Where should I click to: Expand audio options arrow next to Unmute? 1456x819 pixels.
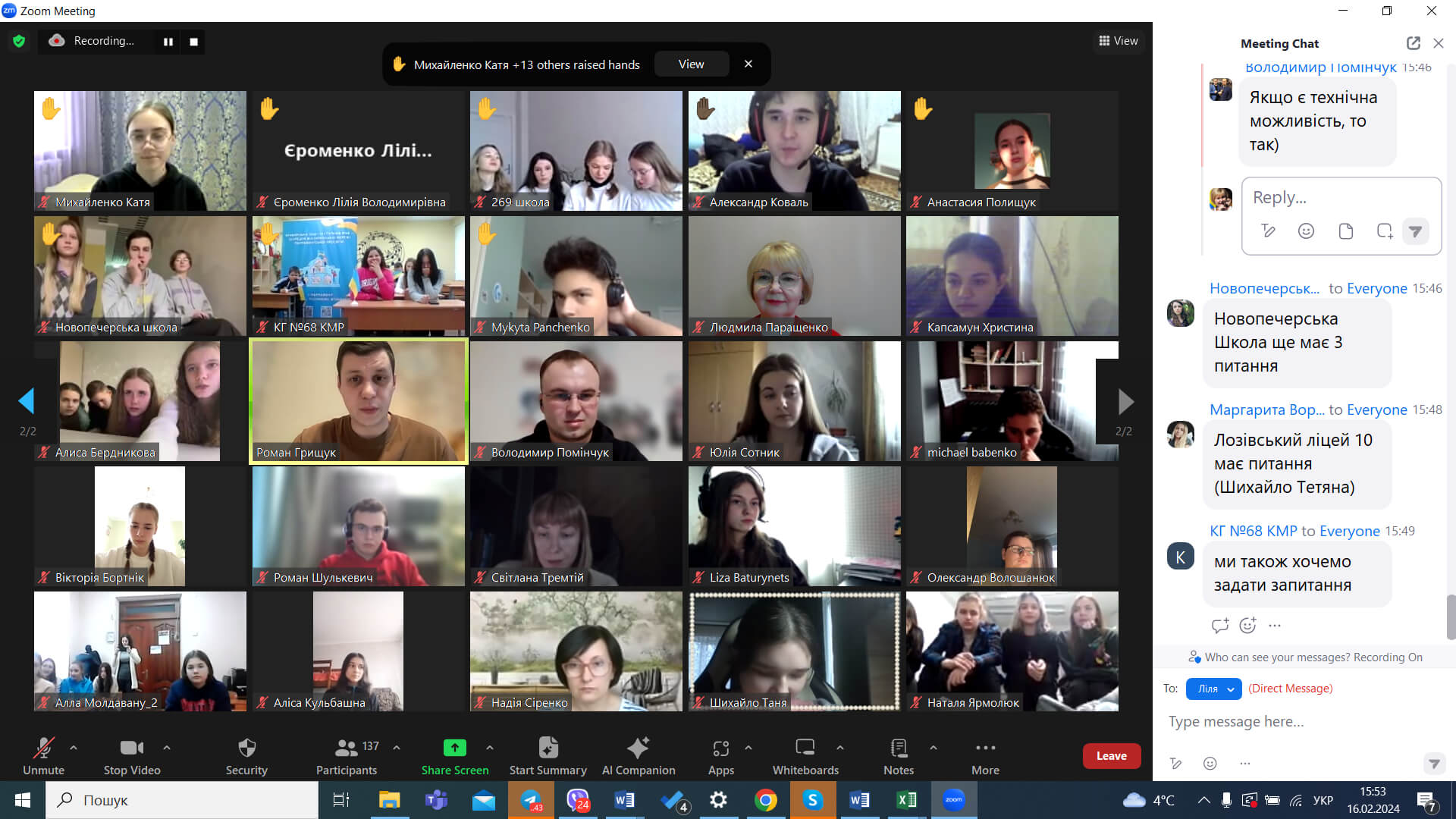tap(74, 748)
